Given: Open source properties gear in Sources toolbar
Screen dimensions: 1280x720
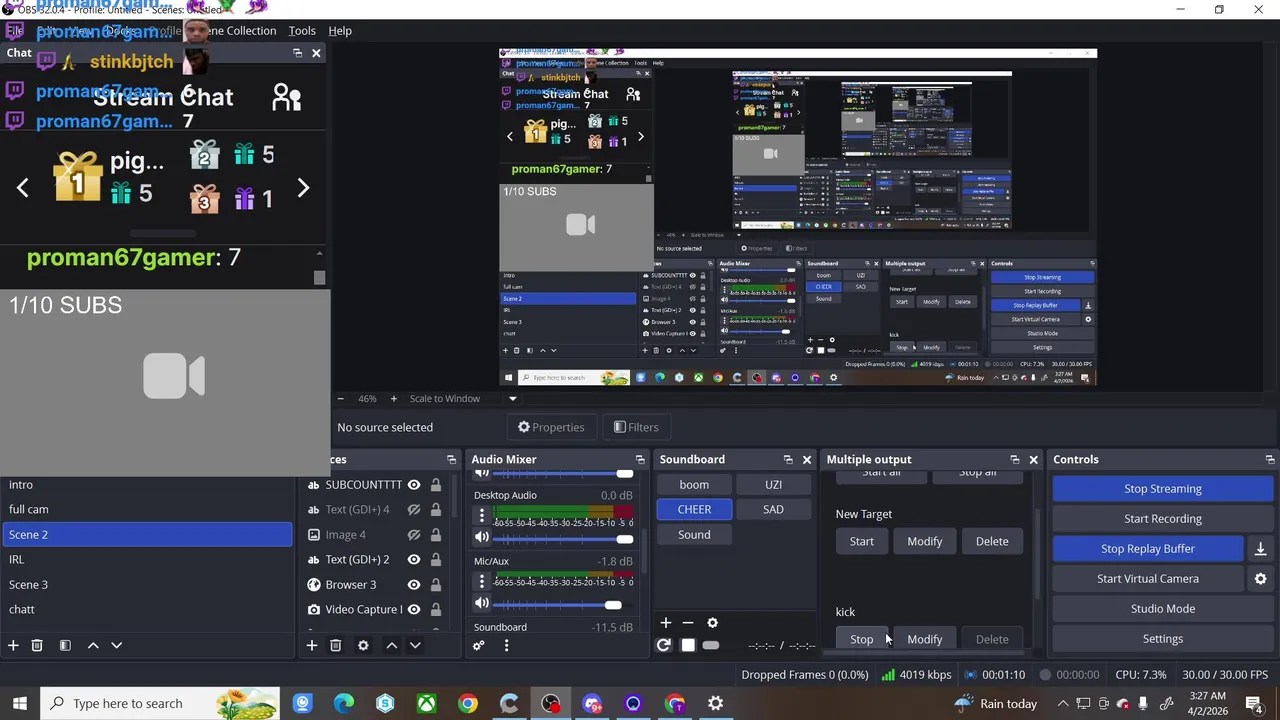Looking at the screenshot, I should point(363,646).
